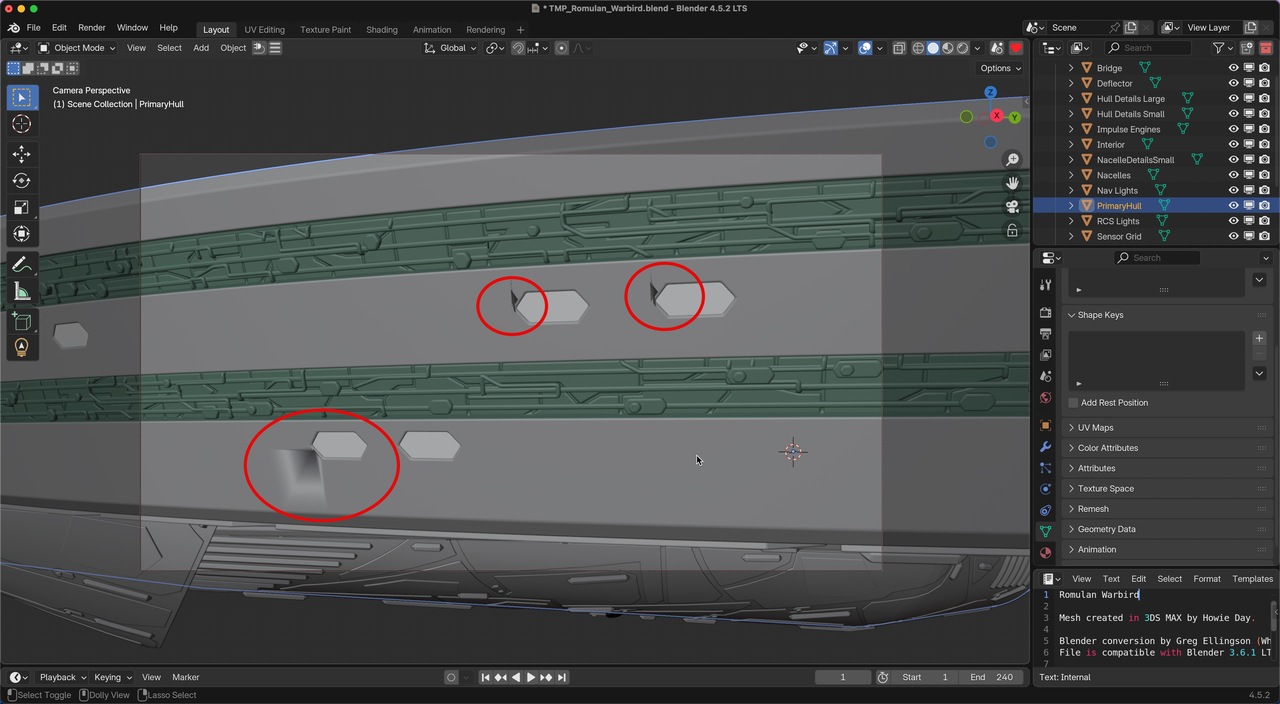Click the Zoom viewport magnifier icon

(x=1012, y=160)
